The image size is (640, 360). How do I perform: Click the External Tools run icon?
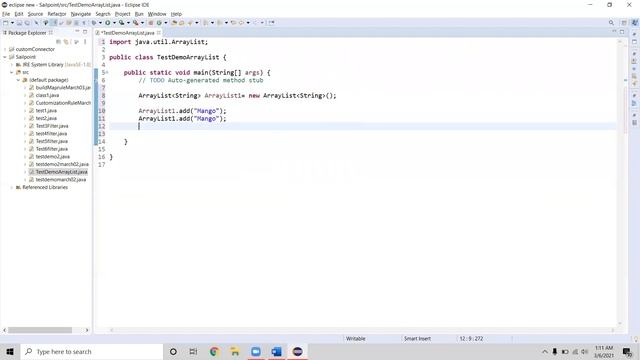136,23
